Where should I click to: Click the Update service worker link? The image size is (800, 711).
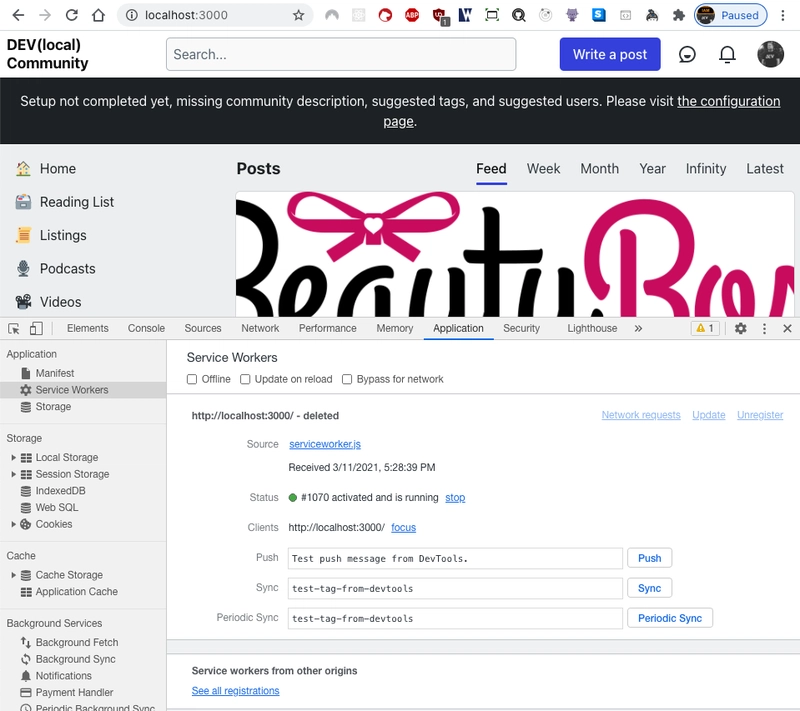[x=709, y=415]
